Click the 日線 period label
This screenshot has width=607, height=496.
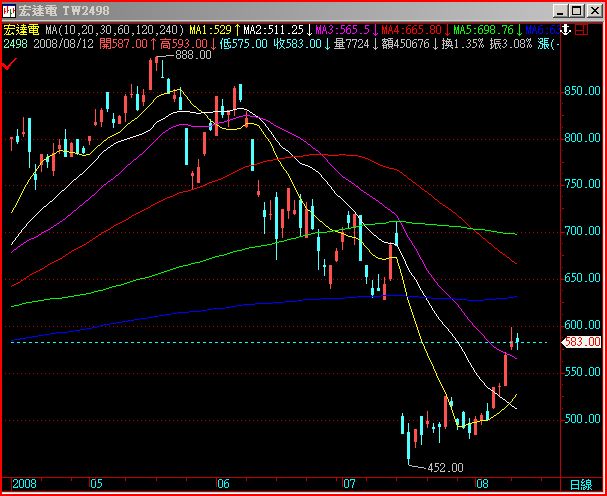(581, 485)
